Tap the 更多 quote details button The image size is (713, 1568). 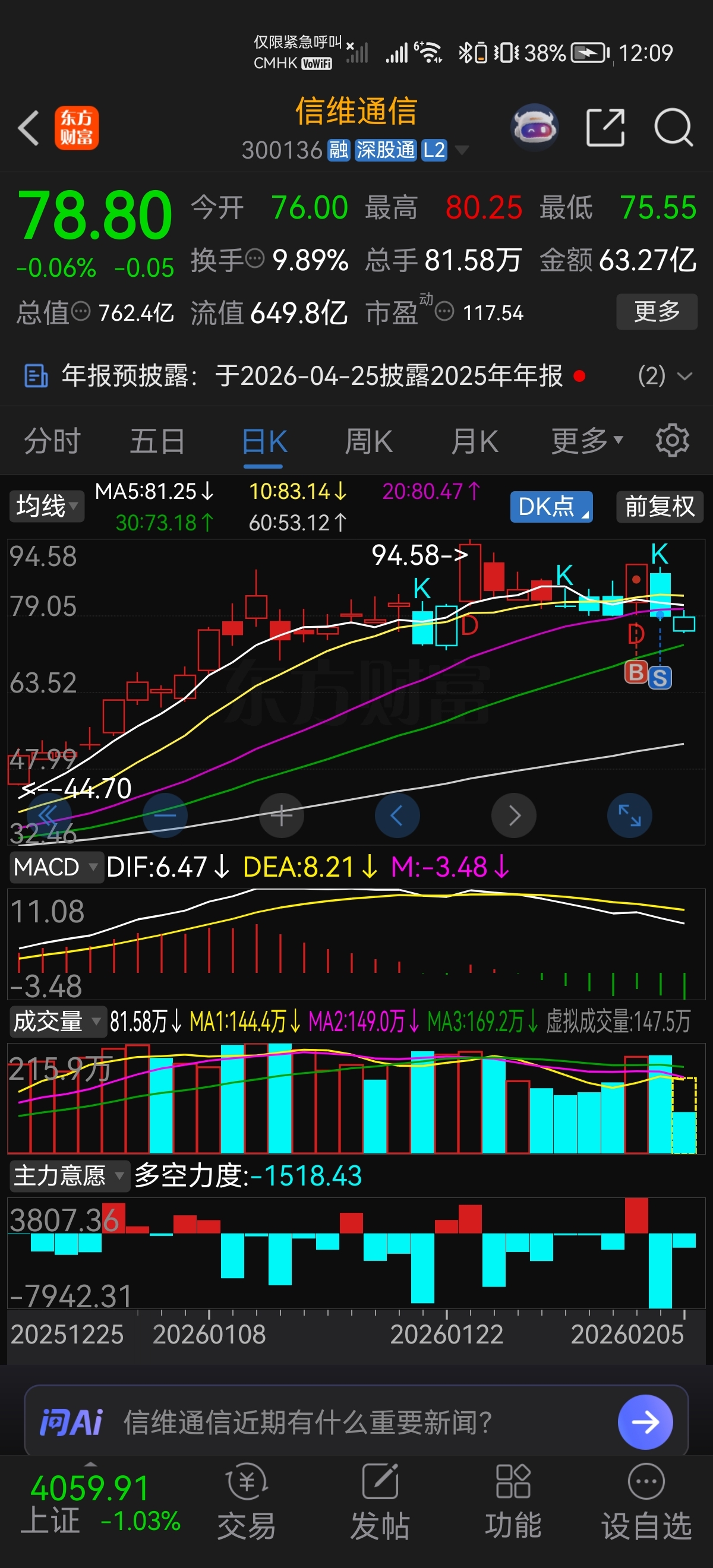657,312
